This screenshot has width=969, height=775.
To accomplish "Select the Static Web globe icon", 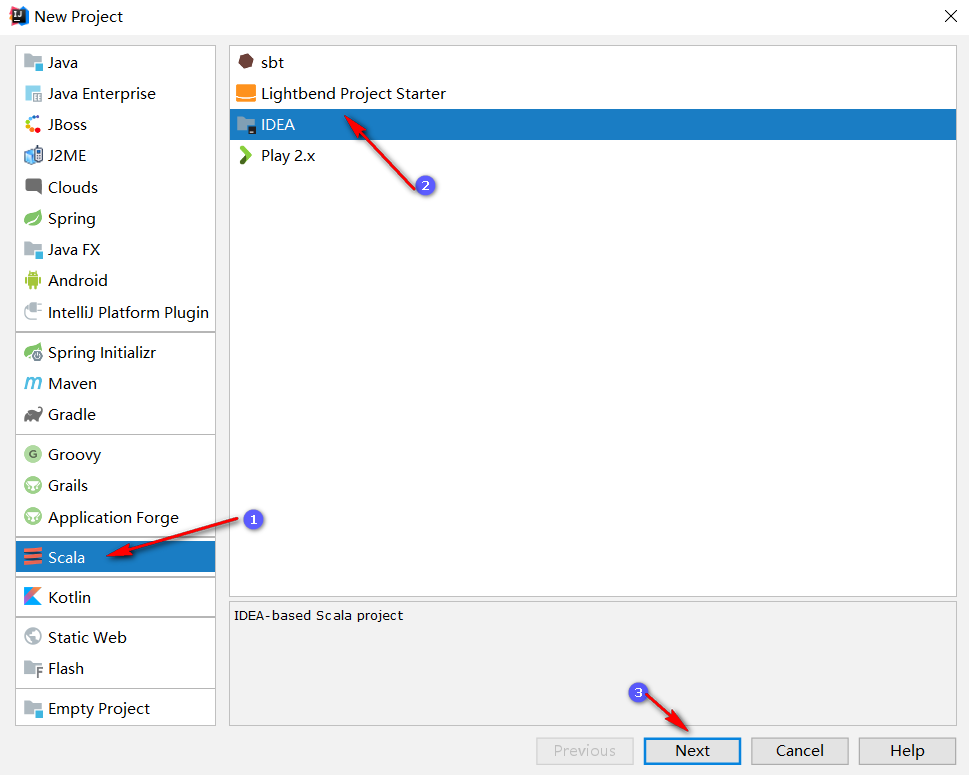I will click(x=33, y=637).
